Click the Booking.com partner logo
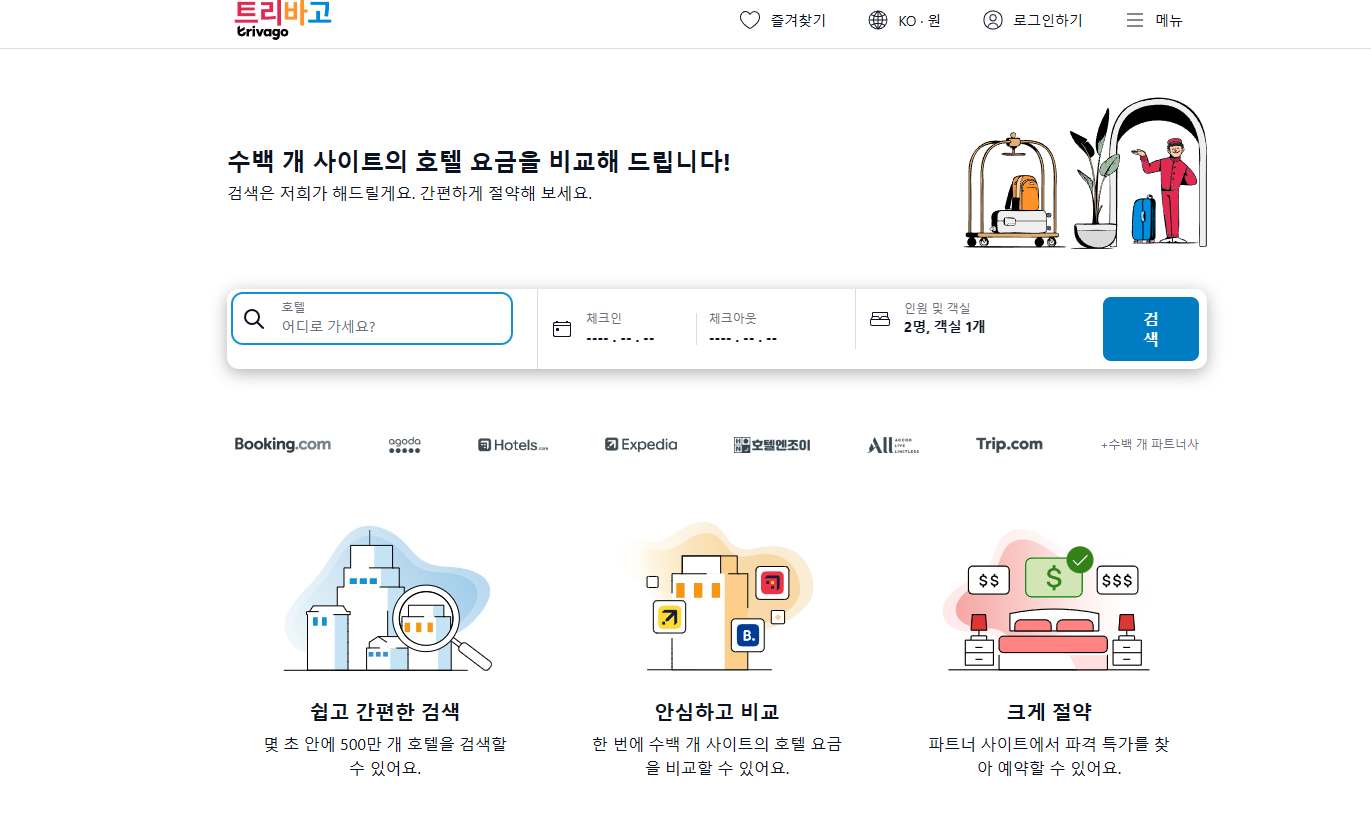The height and width of the screenshot is (838, 1371). tap(283, 443)
